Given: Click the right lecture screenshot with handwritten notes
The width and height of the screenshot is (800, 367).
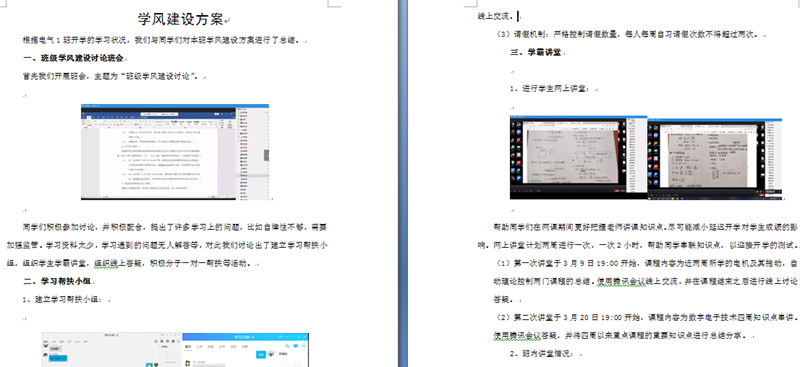Looking at the screenshot, I should point(715,159).
